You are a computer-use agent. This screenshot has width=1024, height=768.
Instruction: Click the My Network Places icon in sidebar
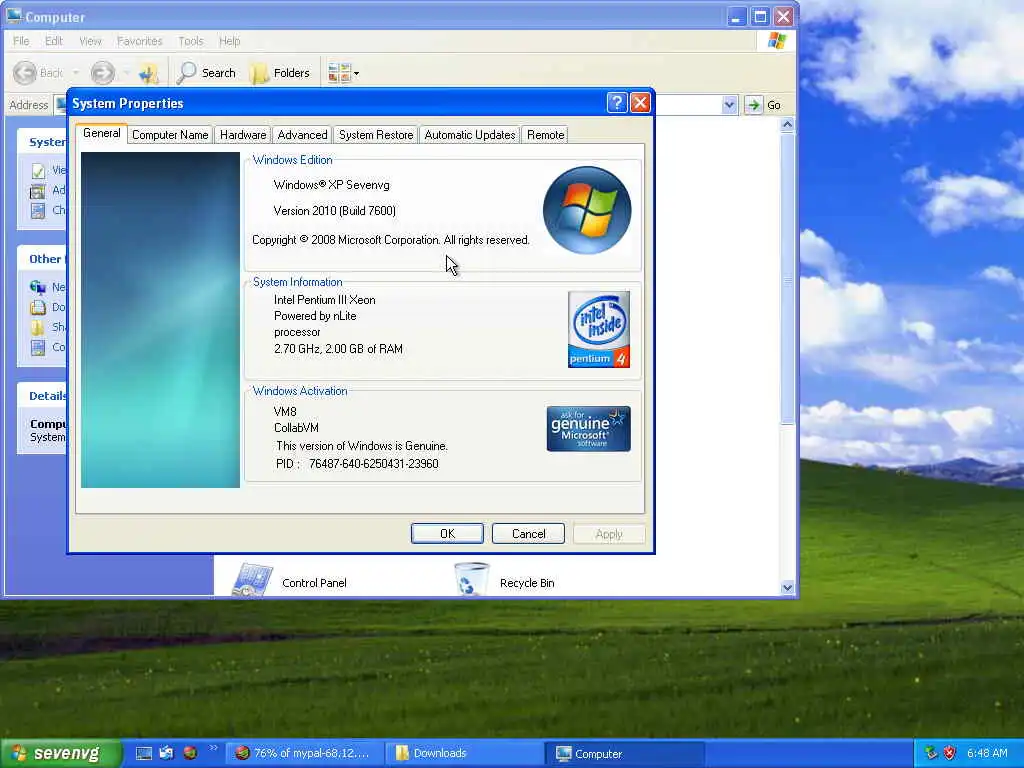click(38, 287)
